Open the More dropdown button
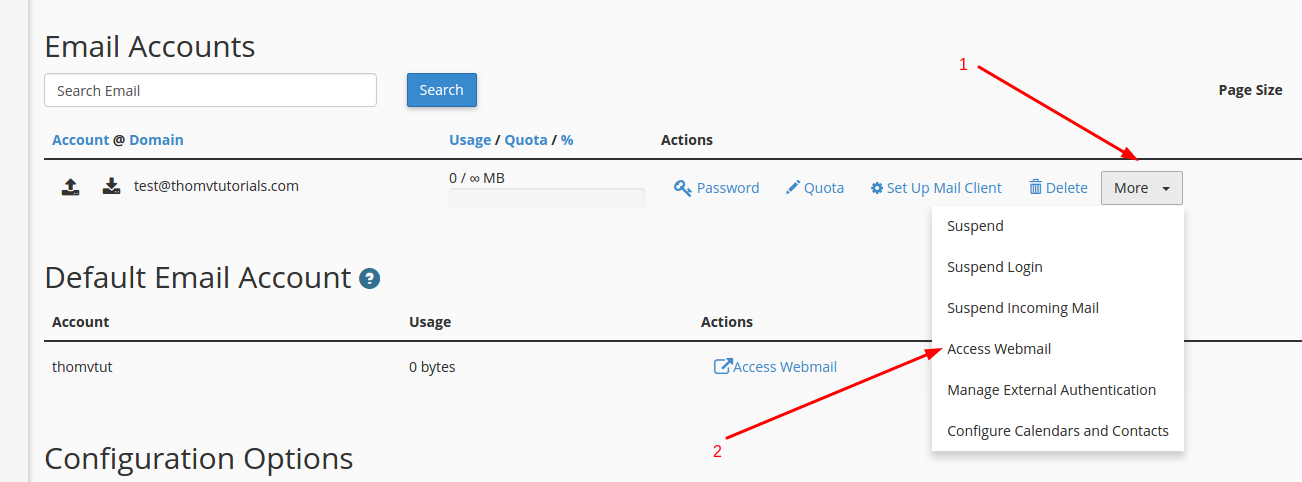Screen dimensions: 1302x482 [1142, 188]
